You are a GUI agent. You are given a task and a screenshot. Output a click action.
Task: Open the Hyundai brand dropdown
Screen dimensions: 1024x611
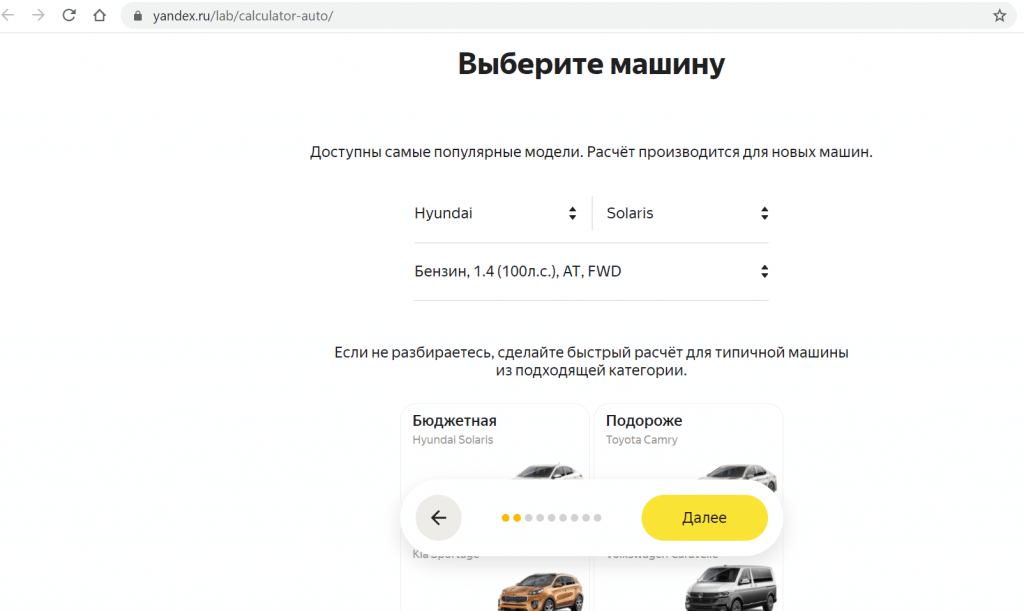coord(496,213)
